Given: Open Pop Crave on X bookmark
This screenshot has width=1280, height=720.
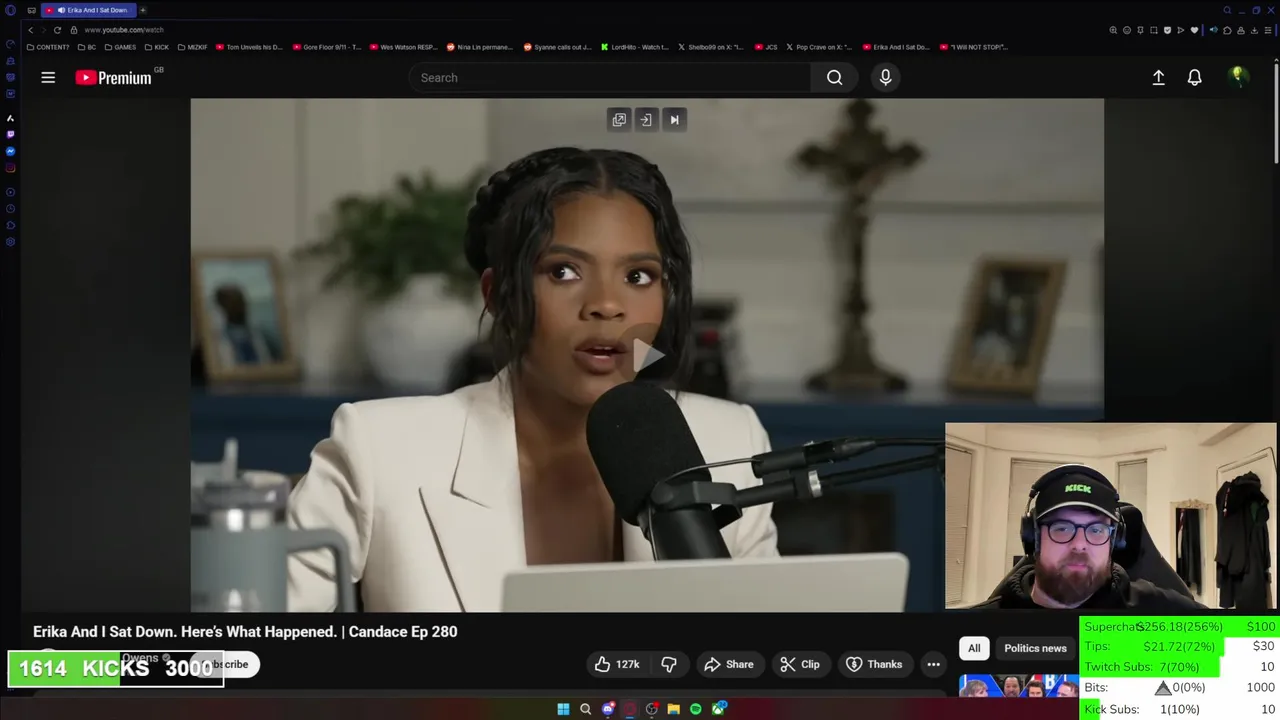Looking at the screenshot, I should [820, 47].
